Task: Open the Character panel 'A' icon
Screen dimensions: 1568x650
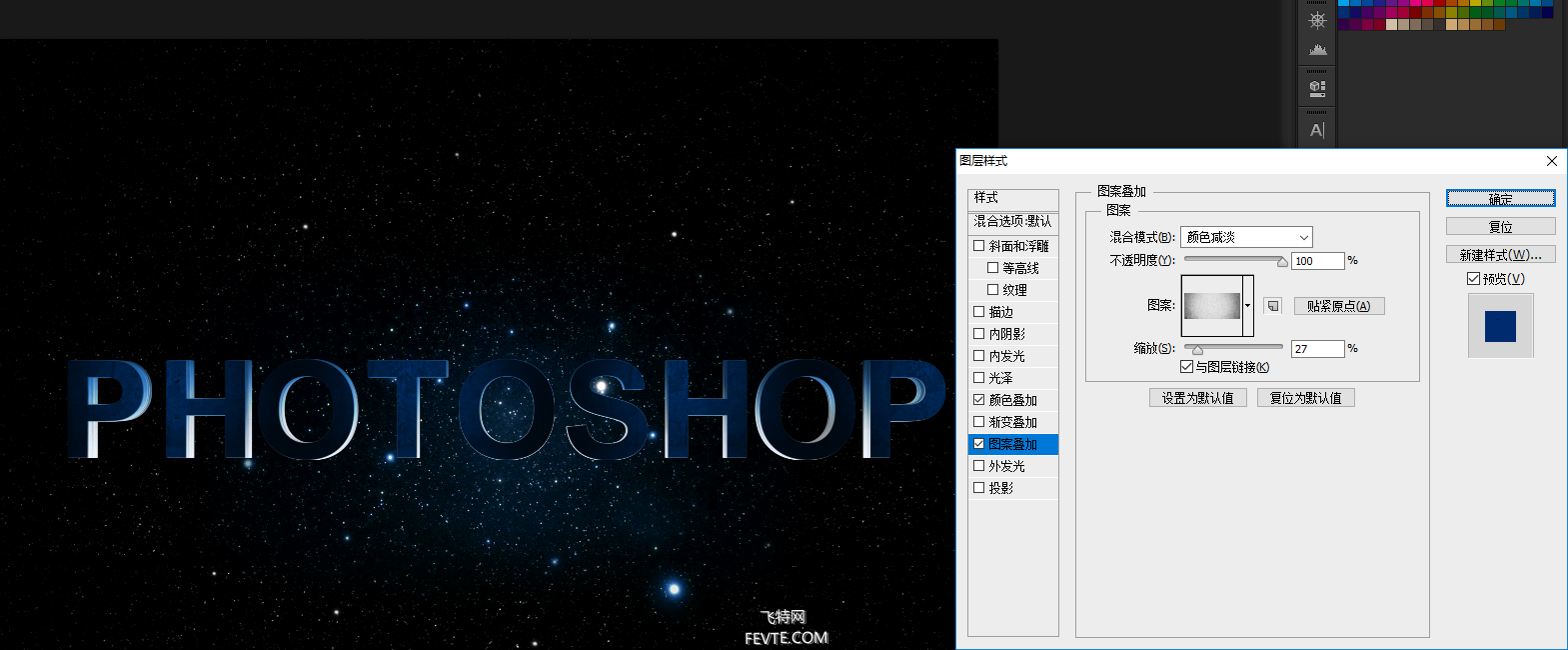Action: (1317, 130)
